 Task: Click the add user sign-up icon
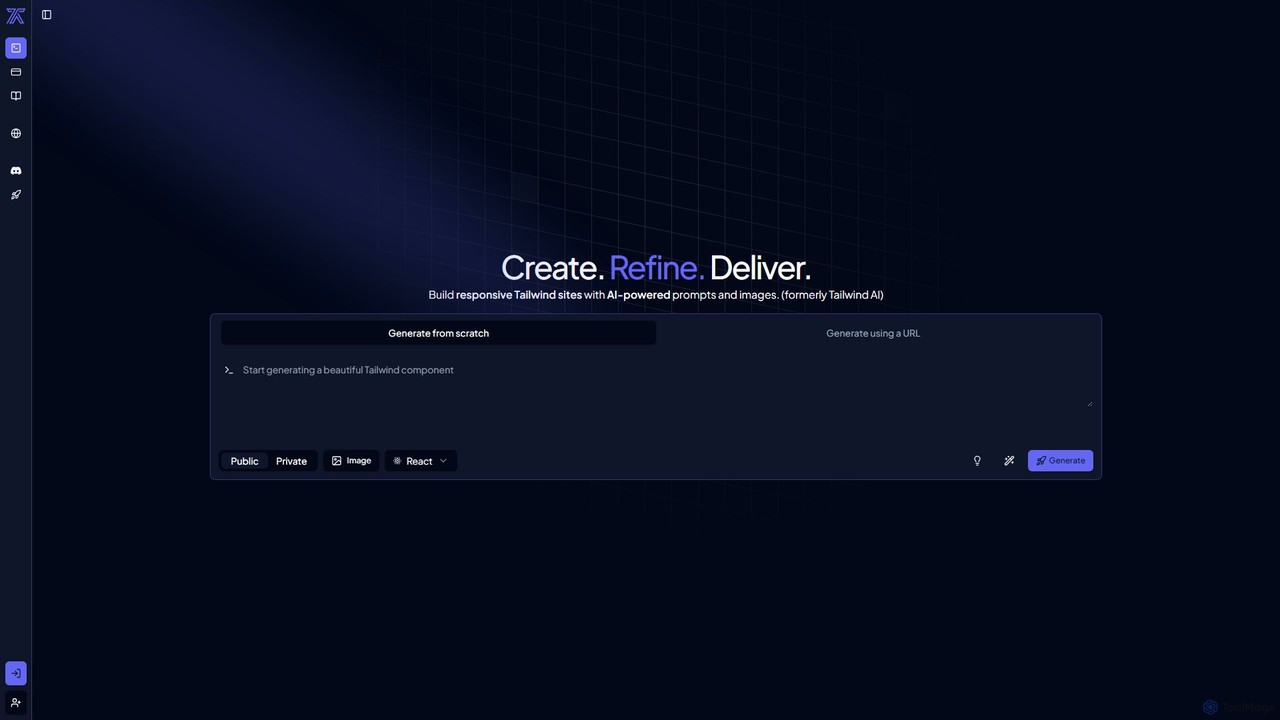(16, 702)
